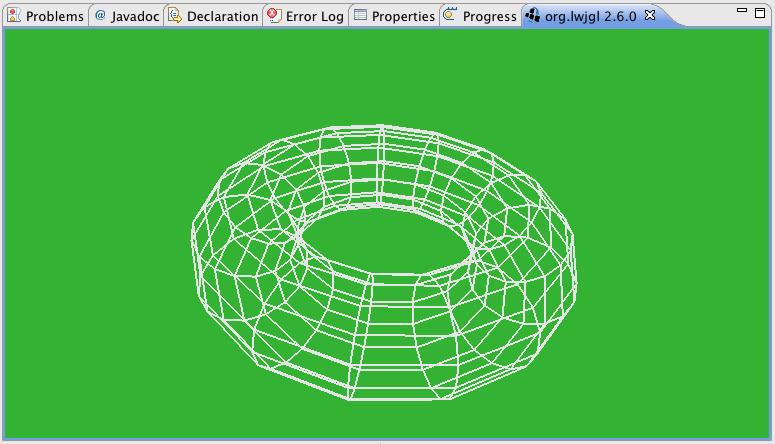Viewport: 775px width, 444px height.
Task: Click the Progress tab icon
Action: pyautogui.click(x=450, y=14)
